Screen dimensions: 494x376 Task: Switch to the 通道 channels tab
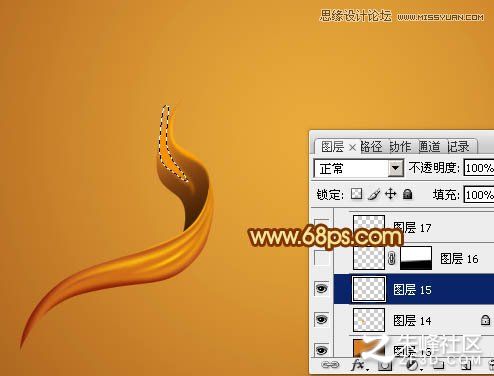pos(429,146)
